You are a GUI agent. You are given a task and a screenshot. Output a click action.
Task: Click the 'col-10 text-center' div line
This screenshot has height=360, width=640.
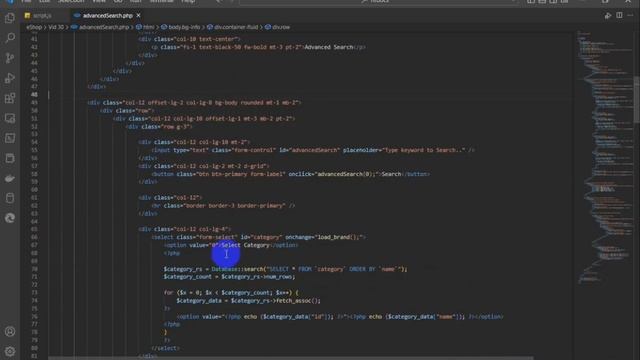189,39
